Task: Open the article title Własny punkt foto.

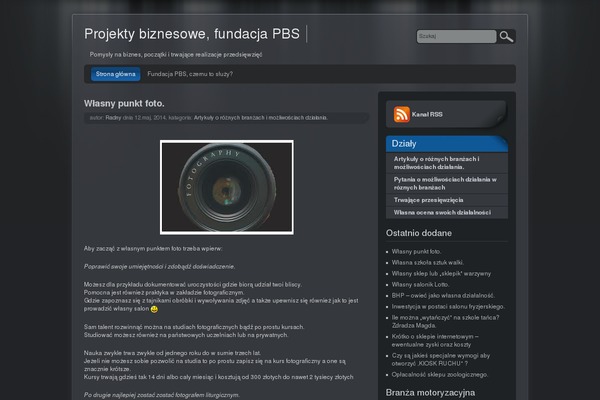Action: click(x=124, y=103)
